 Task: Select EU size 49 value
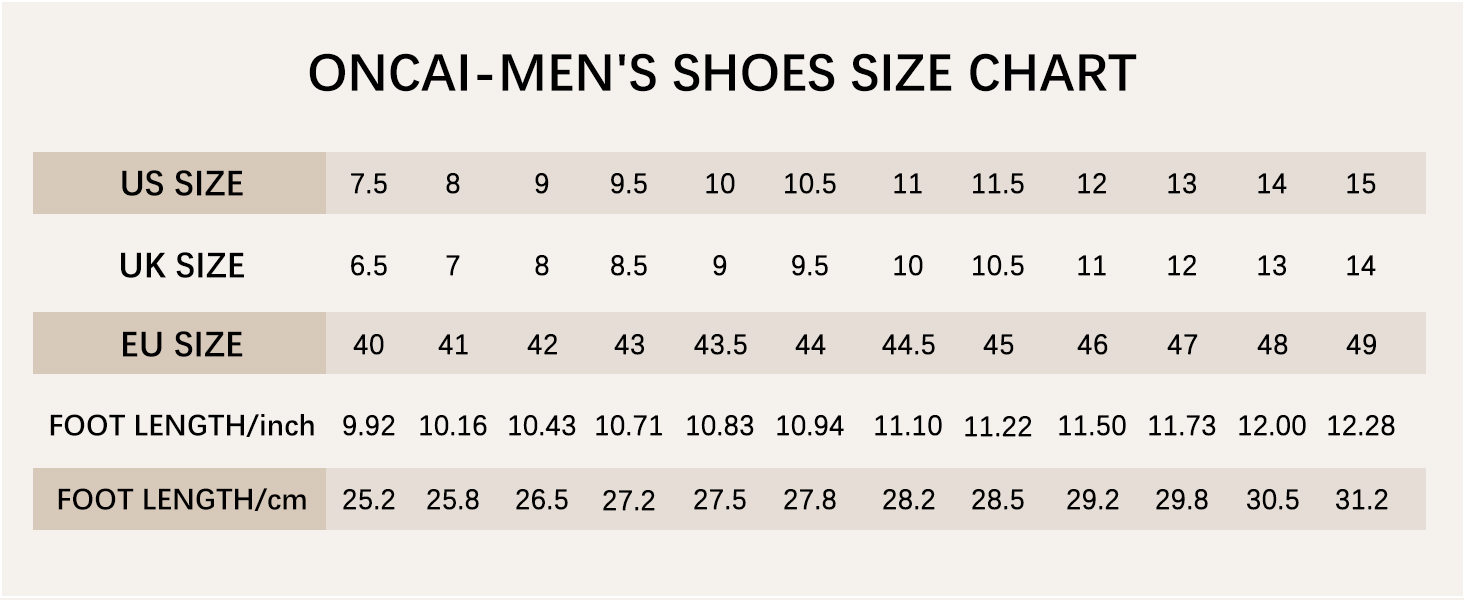(1360, 345)
